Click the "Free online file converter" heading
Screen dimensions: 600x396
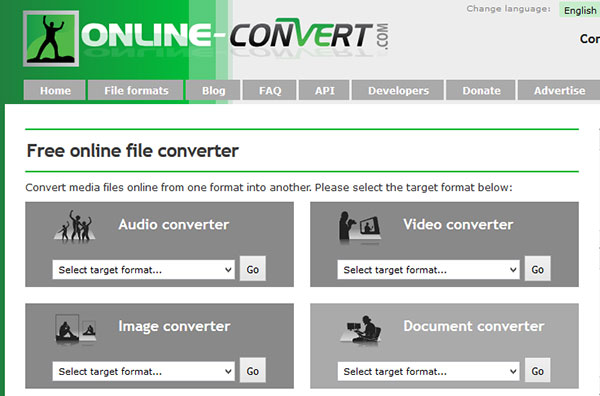[132, 151]
